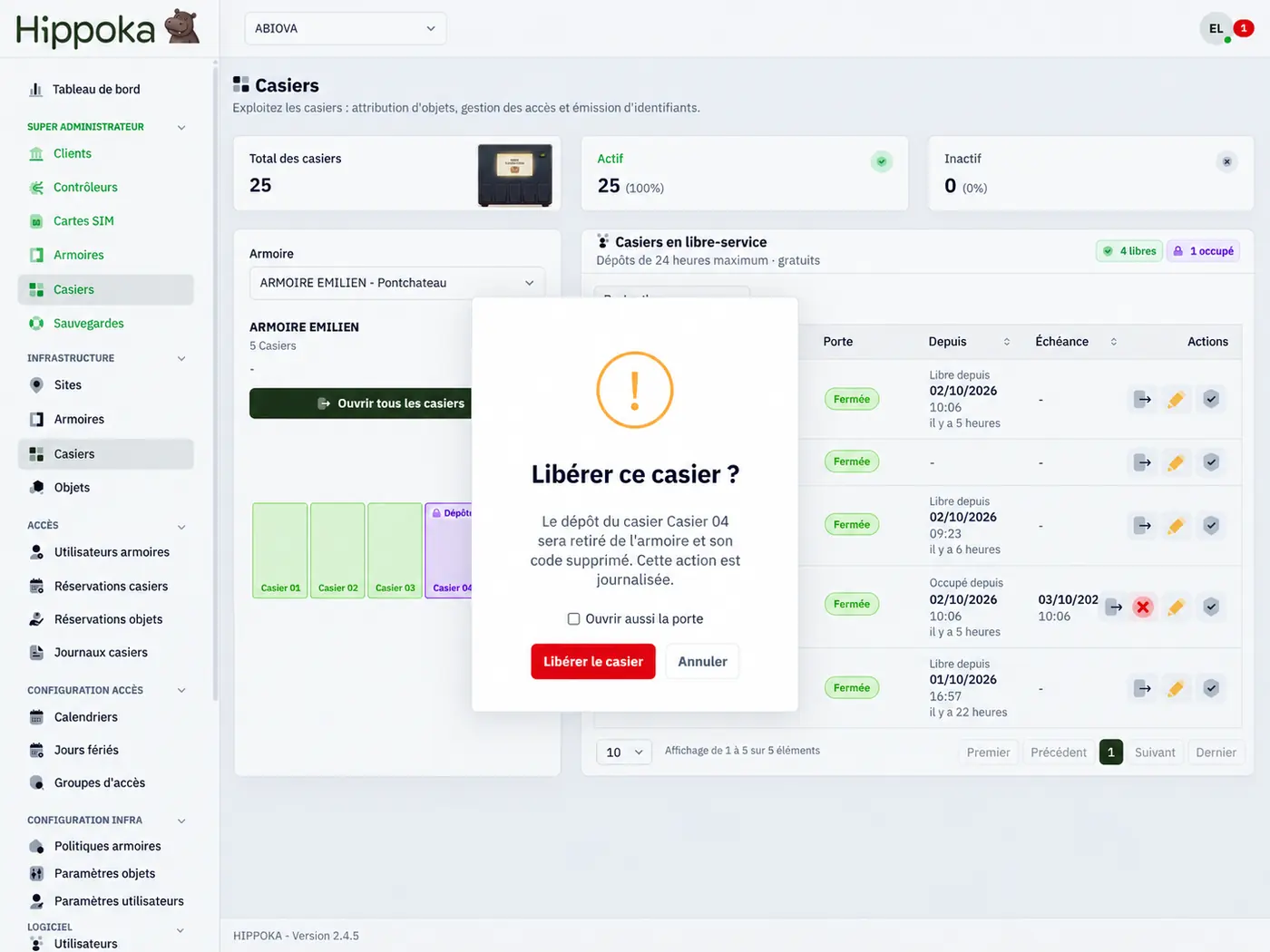Click the Paramètres objets icon
The width and height of the screenshot is (1270, 952).
[36, 873]
